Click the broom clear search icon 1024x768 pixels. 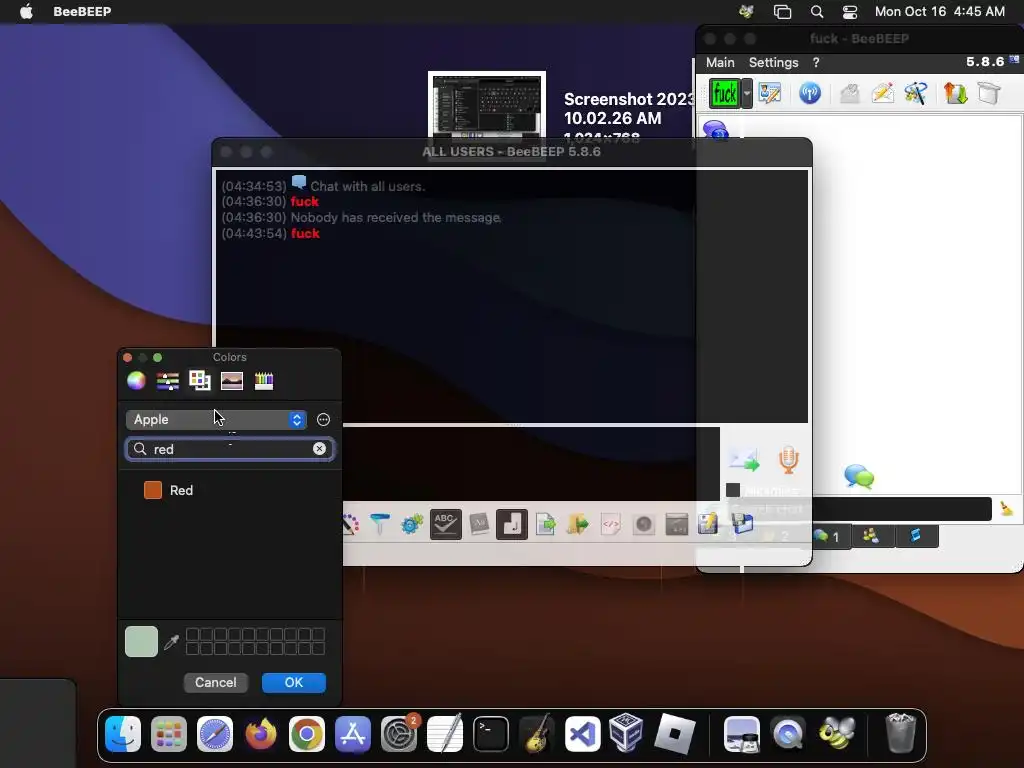[1006, 508]
